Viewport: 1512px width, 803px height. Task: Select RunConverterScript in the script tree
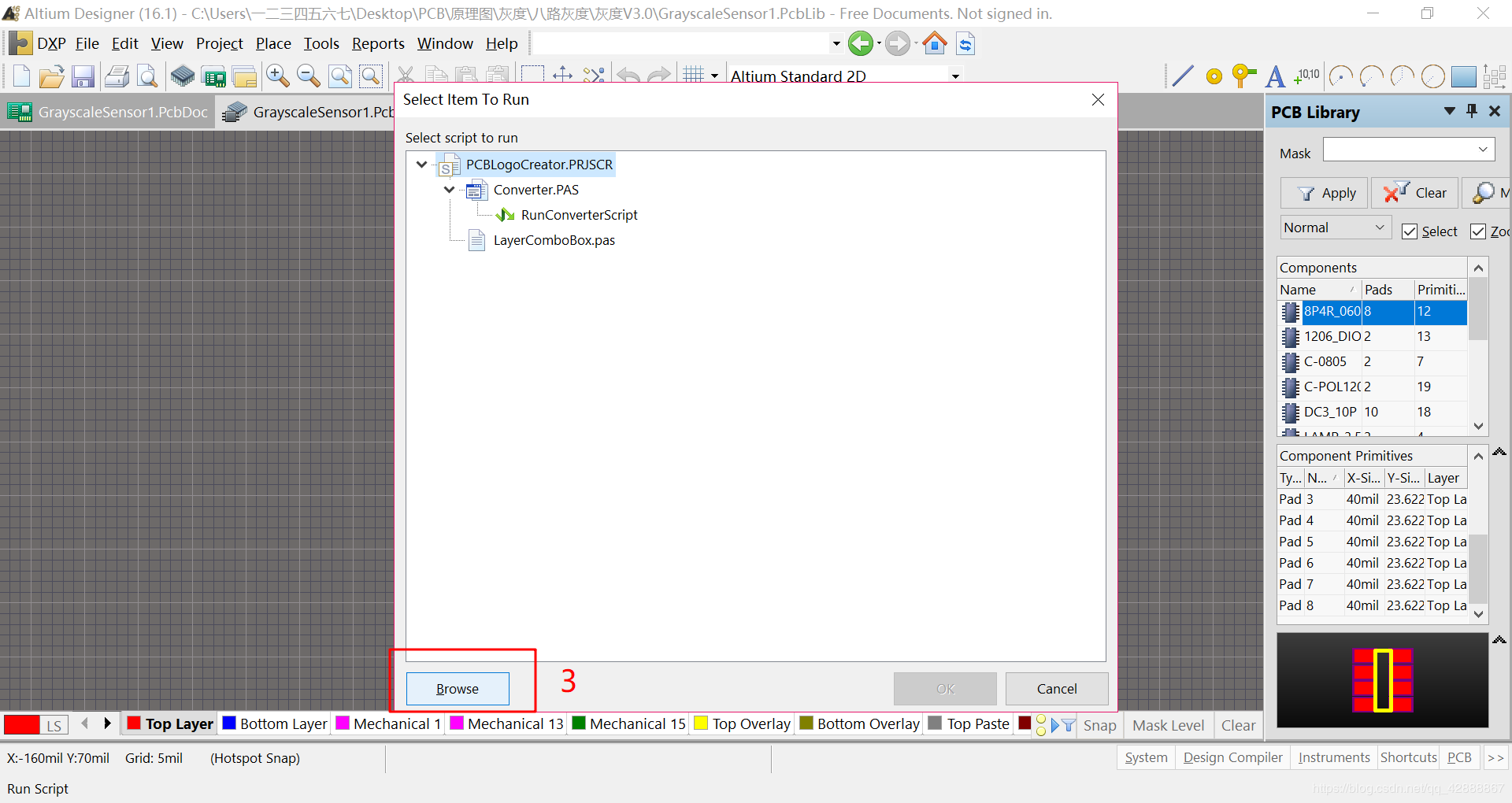pos(579,215)
